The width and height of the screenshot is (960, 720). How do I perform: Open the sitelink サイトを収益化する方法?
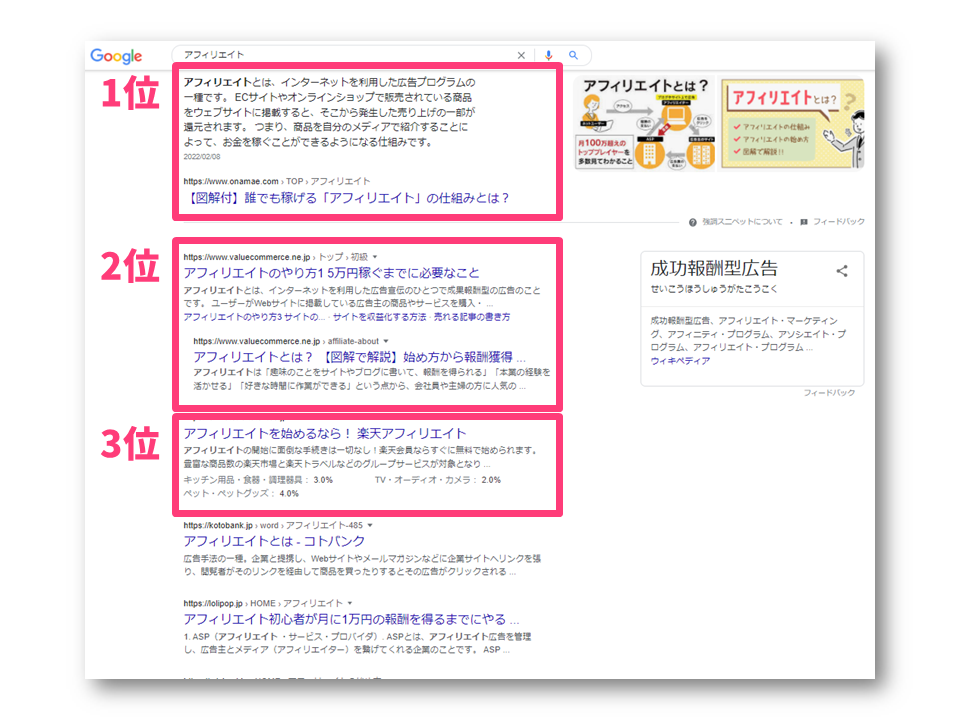coord(380,317)
